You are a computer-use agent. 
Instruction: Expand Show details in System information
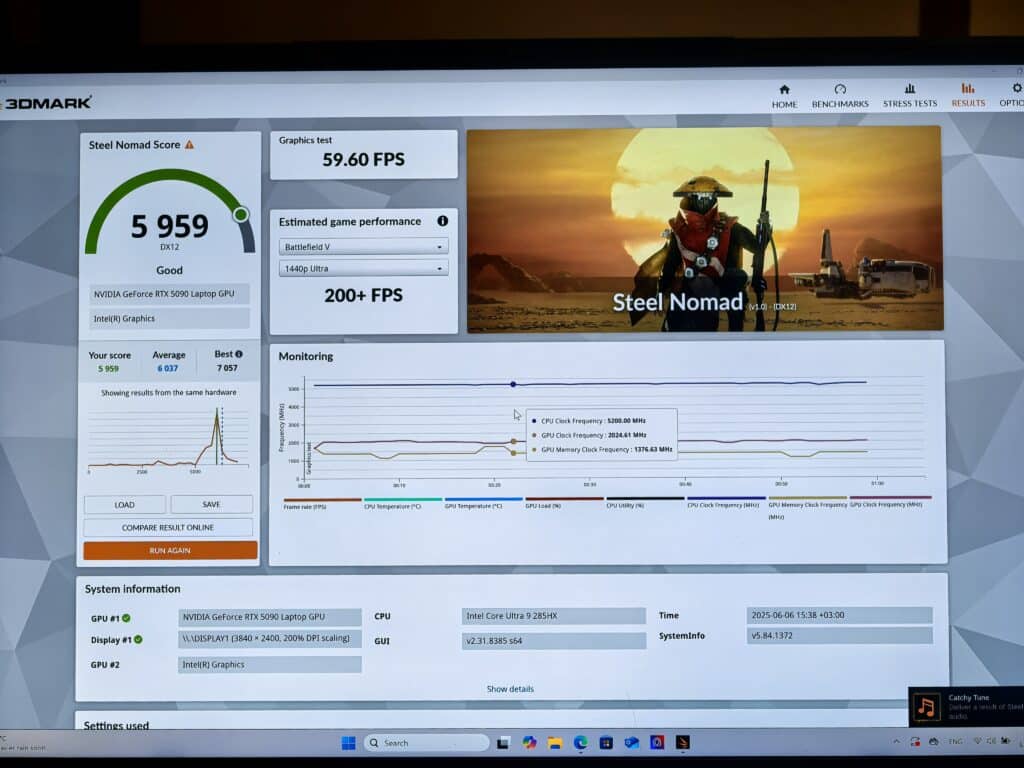click(510, 689)
